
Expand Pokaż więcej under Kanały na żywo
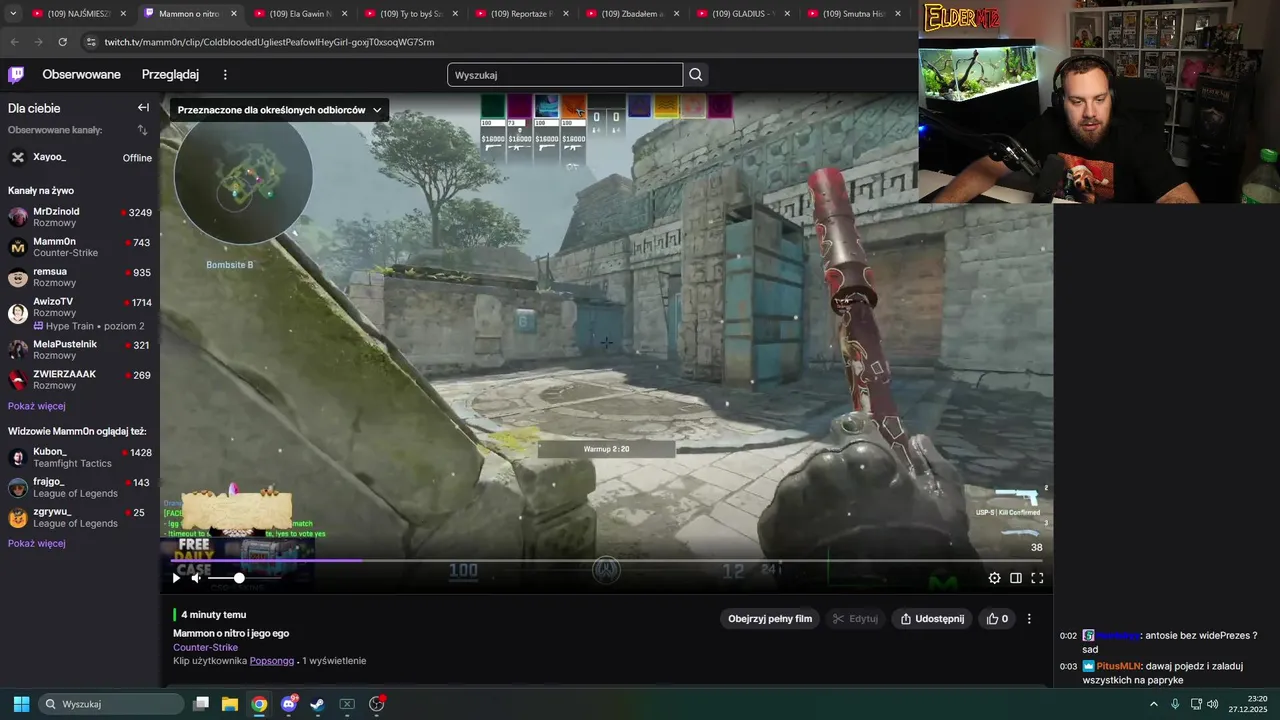pyautogui.click(x=37, y=406)
